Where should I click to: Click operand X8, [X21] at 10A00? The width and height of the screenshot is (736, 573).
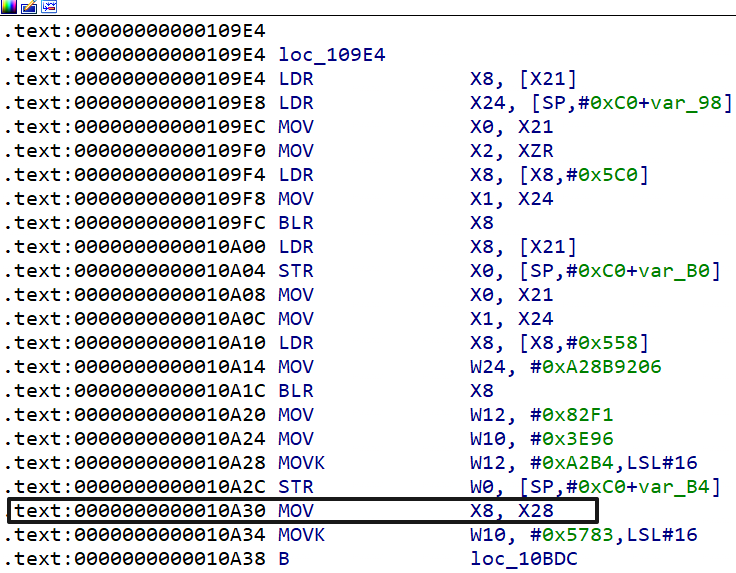(524, 247)
